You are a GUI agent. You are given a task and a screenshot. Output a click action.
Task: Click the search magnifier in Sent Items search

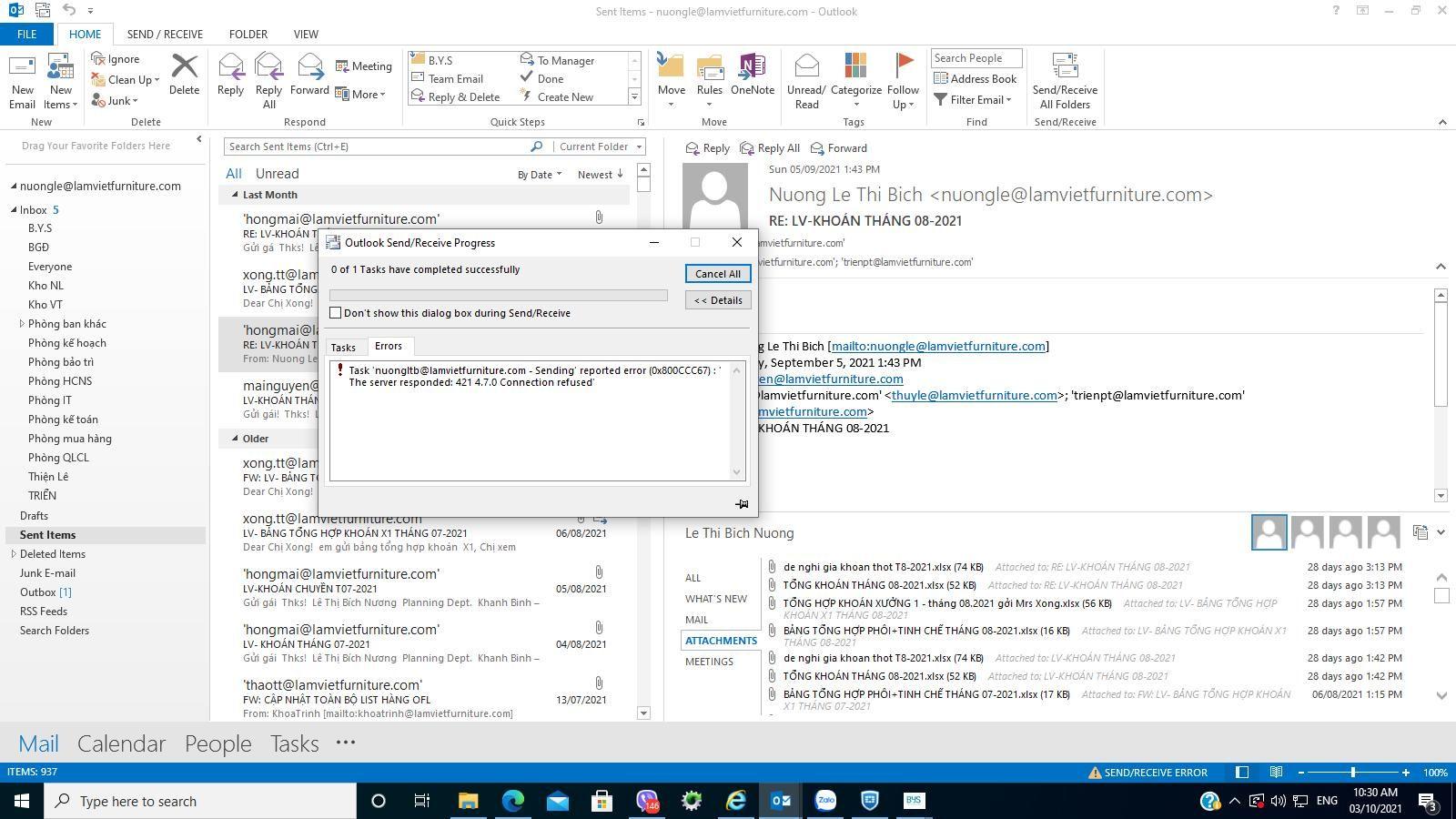(536, 147)
